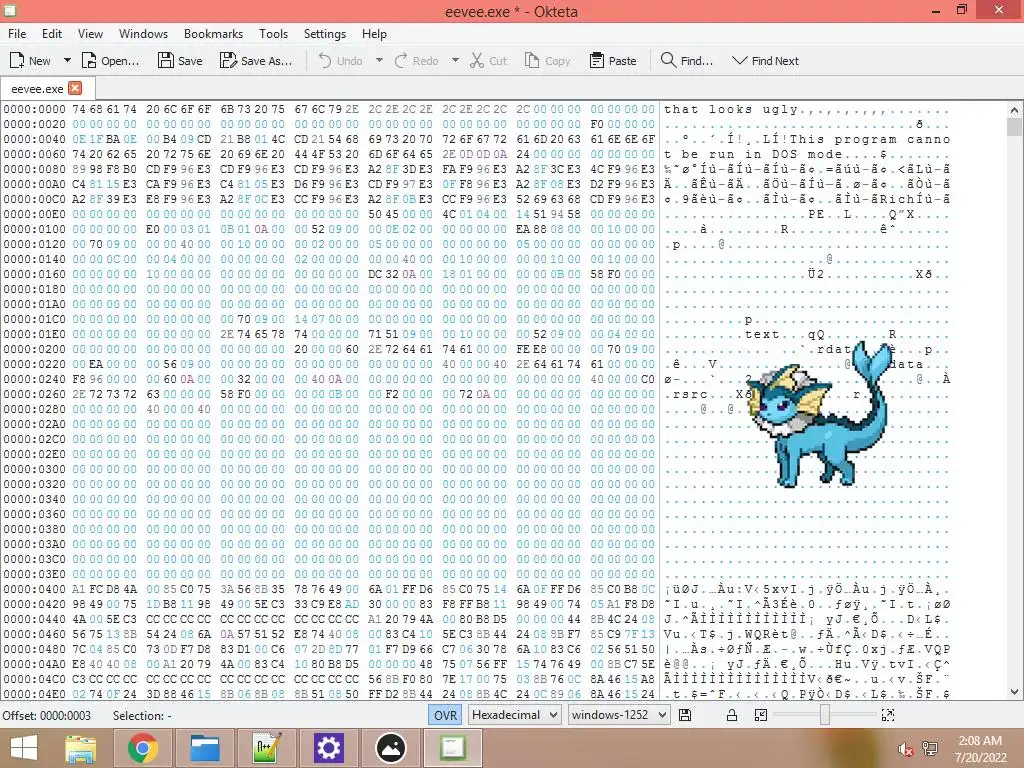
Task: Click 'that looks ugly' text in char column
Action: [x=731, y=109]
